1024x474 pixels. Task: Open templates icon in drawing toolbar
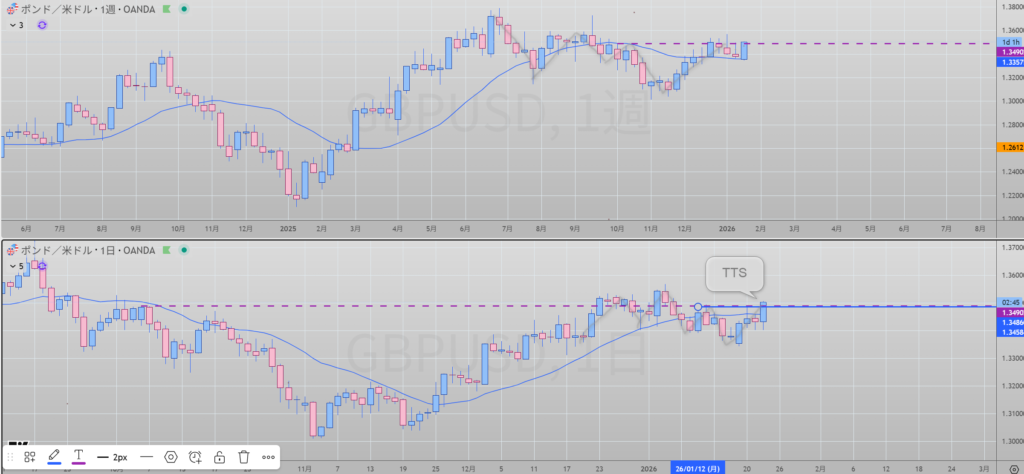[30, 457]
